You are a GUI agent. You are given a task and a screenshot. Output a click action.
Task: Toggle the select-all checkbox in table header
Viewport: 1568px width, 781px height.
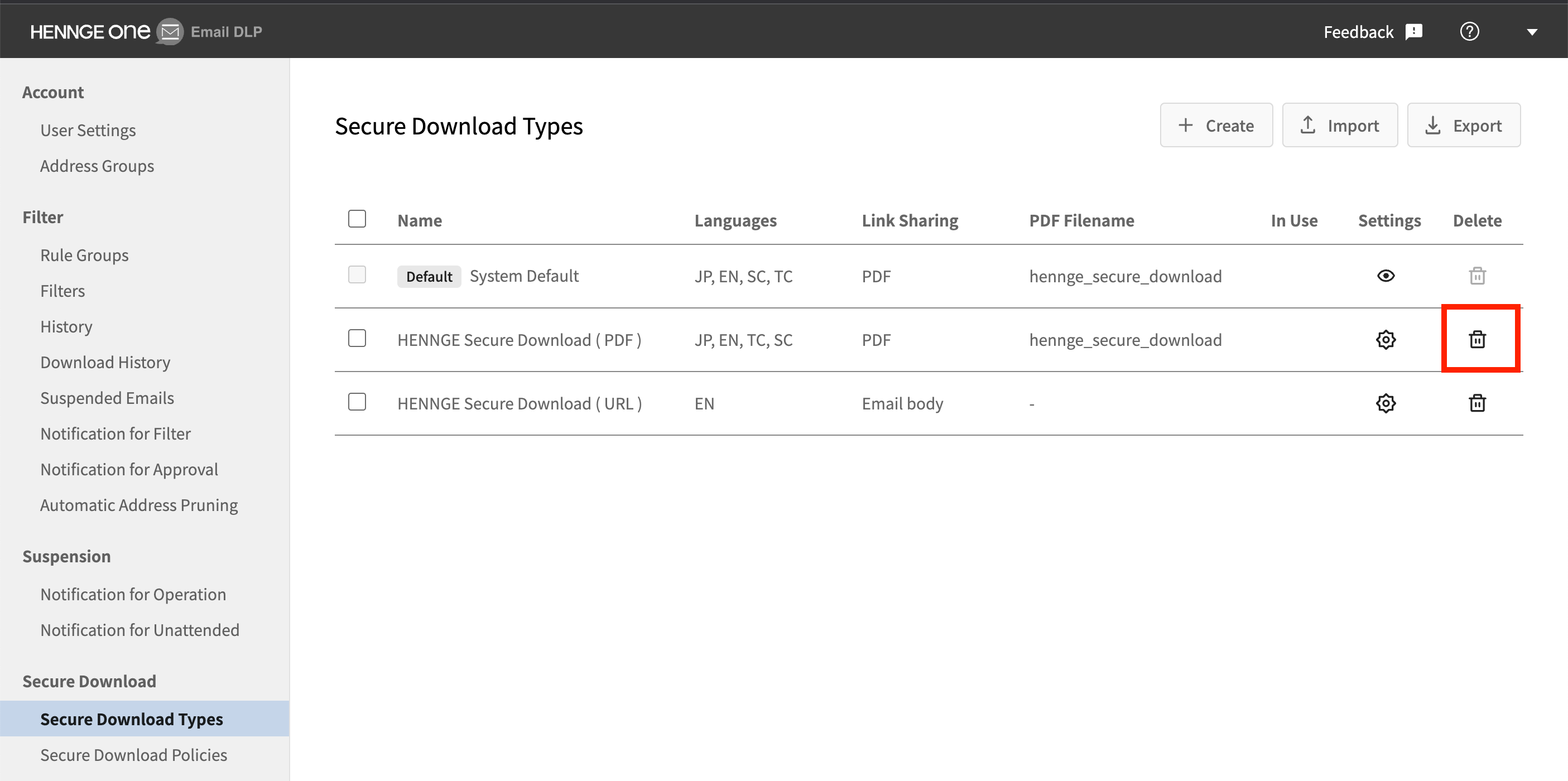coord(357,219)
